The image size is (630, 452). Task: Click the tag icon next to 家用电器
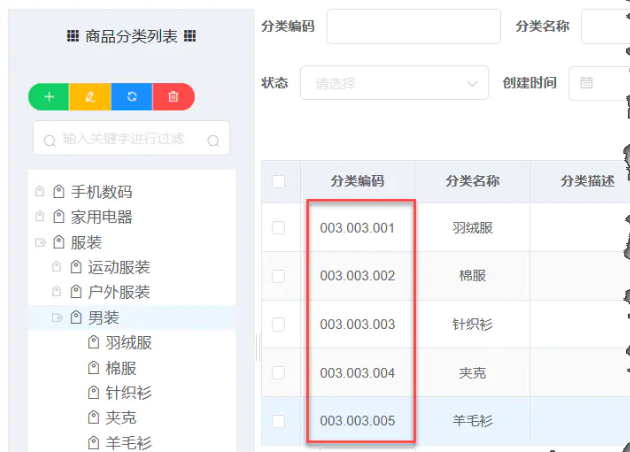[59, 217]
